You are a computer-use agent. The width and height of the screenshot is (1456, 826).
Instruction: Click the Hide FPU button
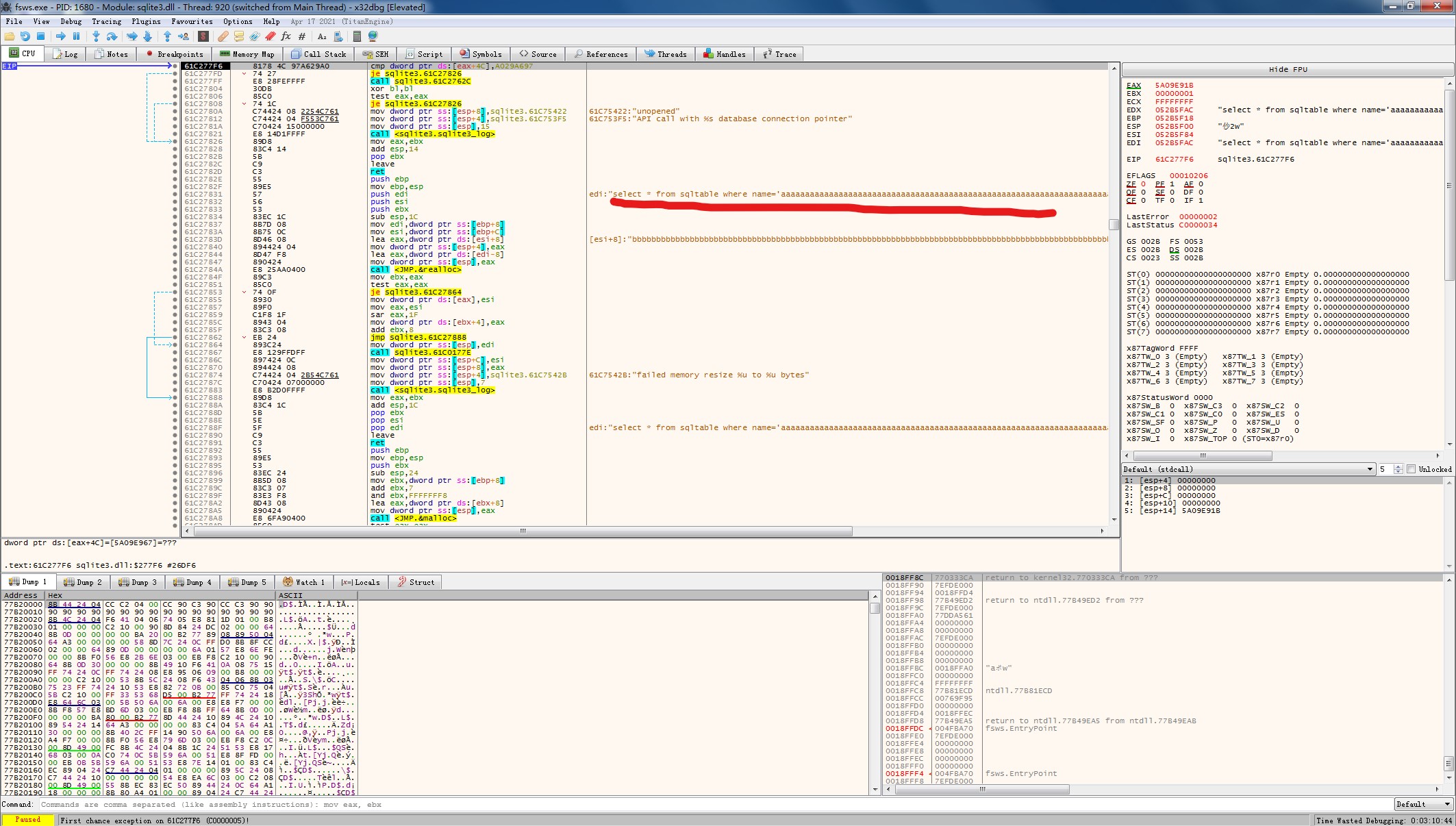point(1288,69)
